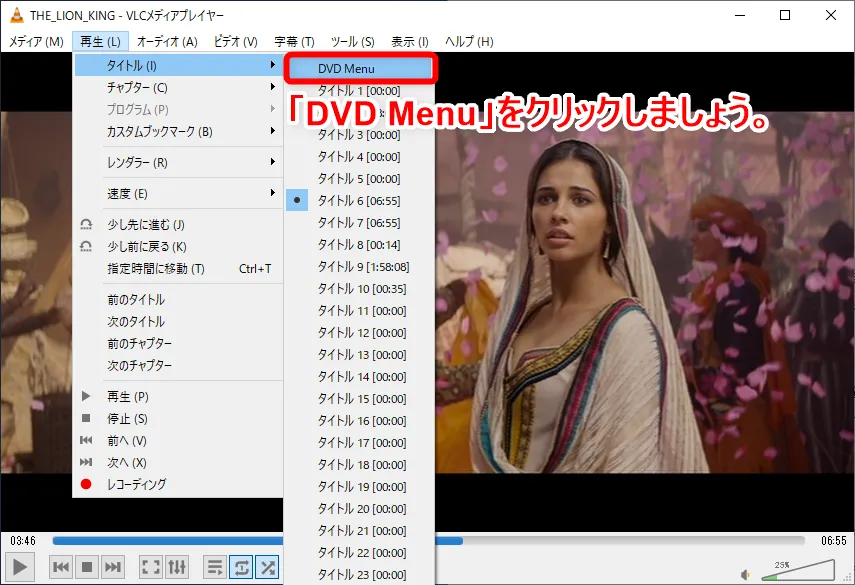The image size is (855, 585).
Task: Click 再生 (P) play menu entry
Action: 178,396
